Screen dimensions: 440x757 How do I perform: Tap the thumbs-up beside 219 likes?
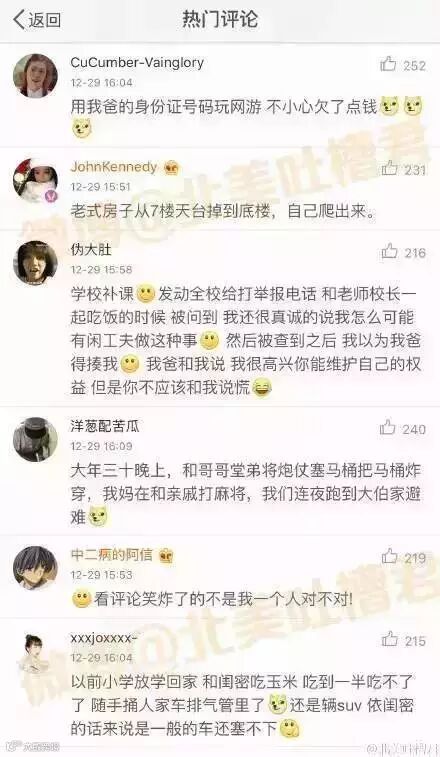389,556
